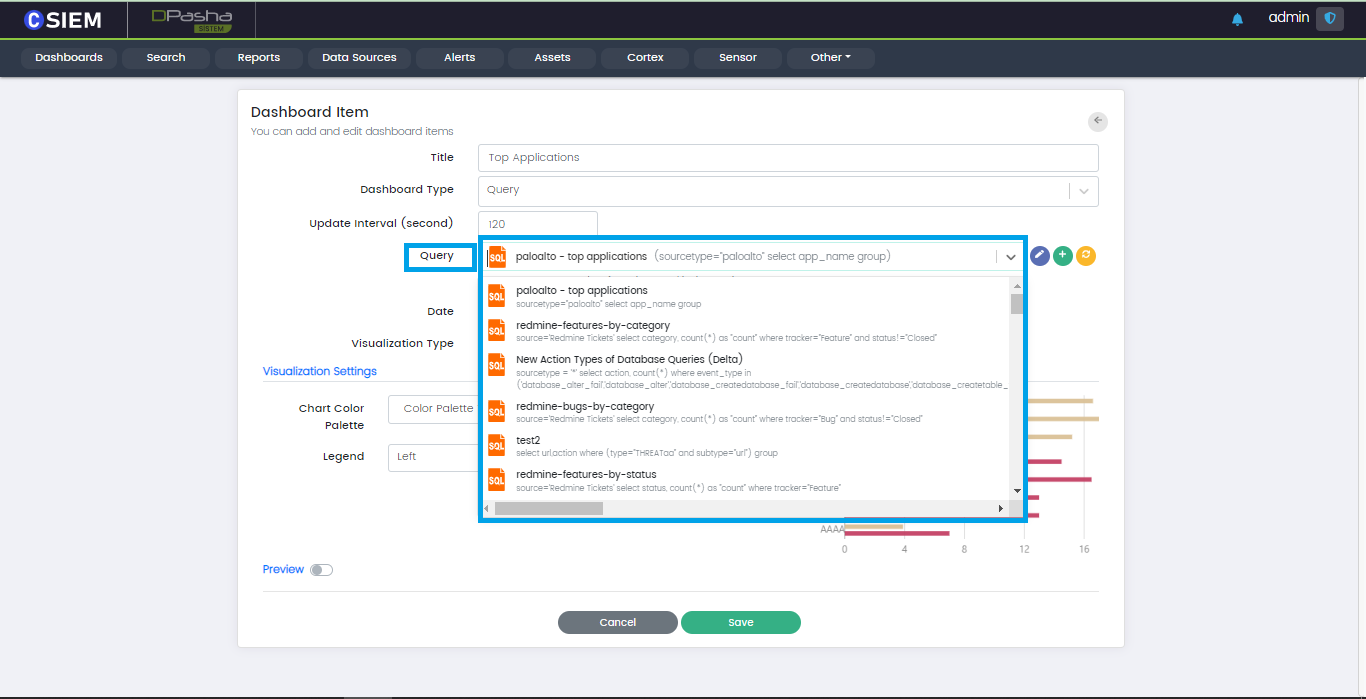Select redmine-features-by-category query option
1366x699 pixels.
click(x=593, y=326)
